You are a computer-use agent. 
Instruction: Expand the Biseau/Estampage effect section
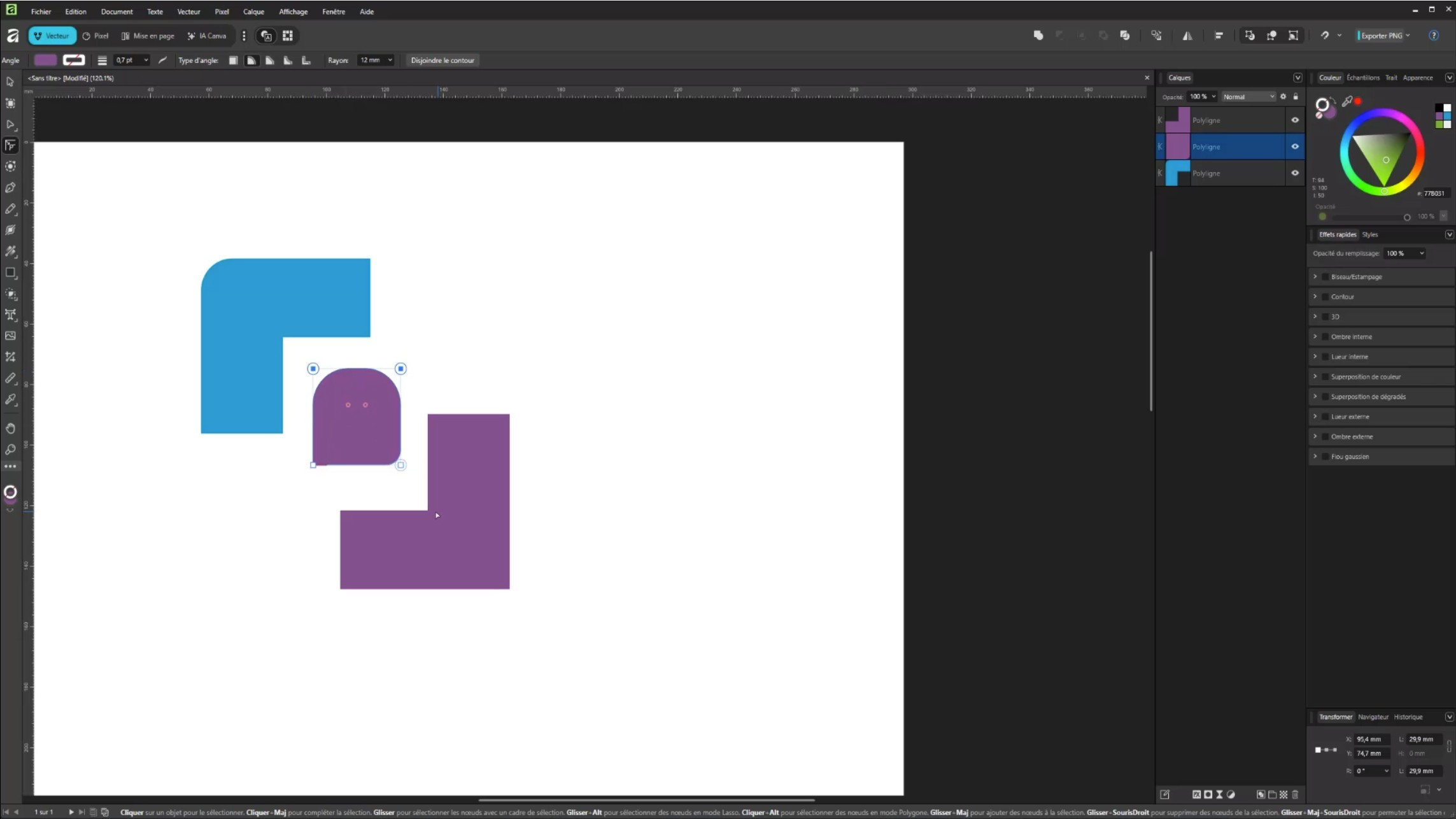point(1315,276)
